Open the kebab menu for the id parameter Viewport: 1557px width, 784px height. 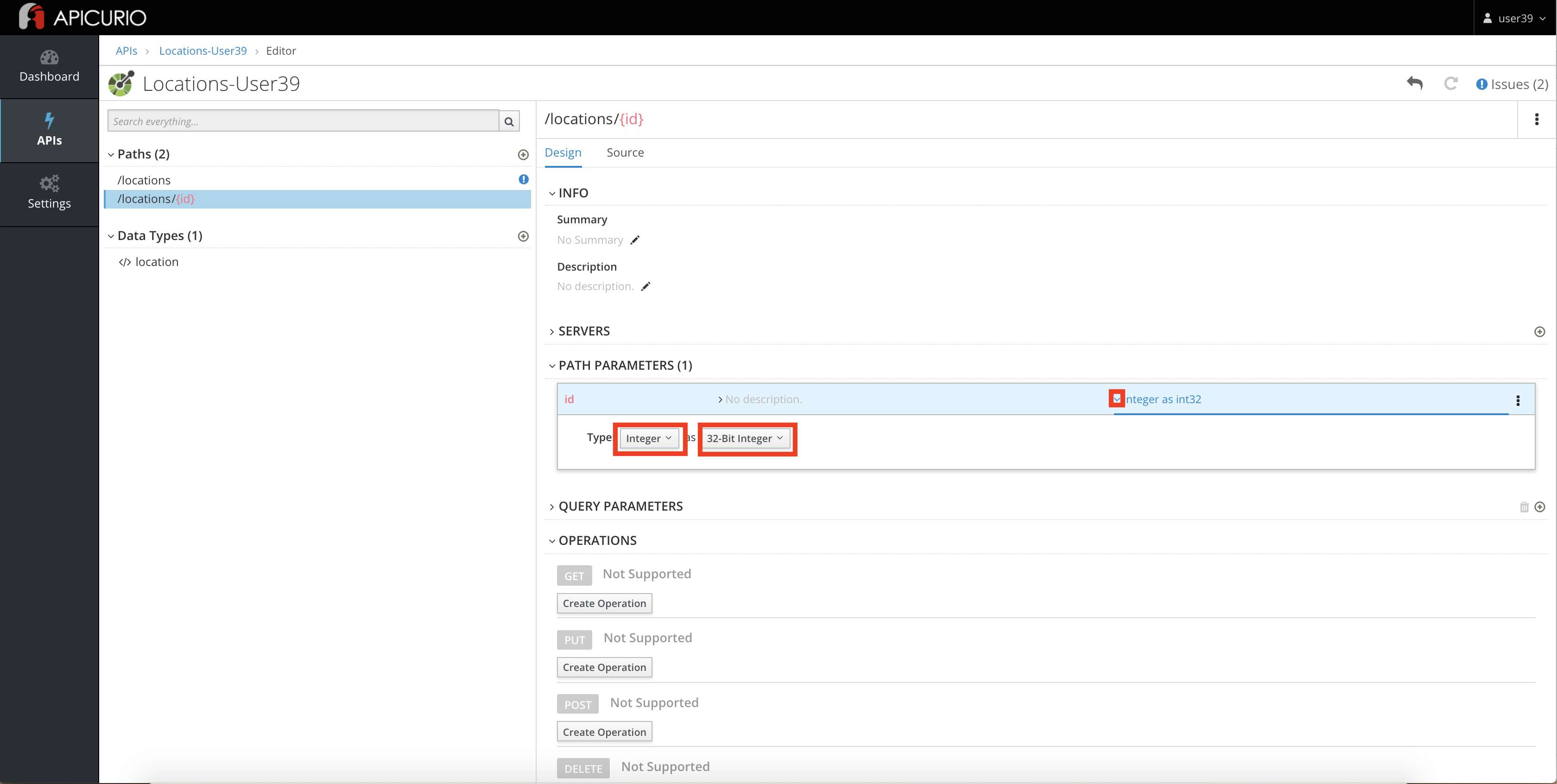[1518, 399]
